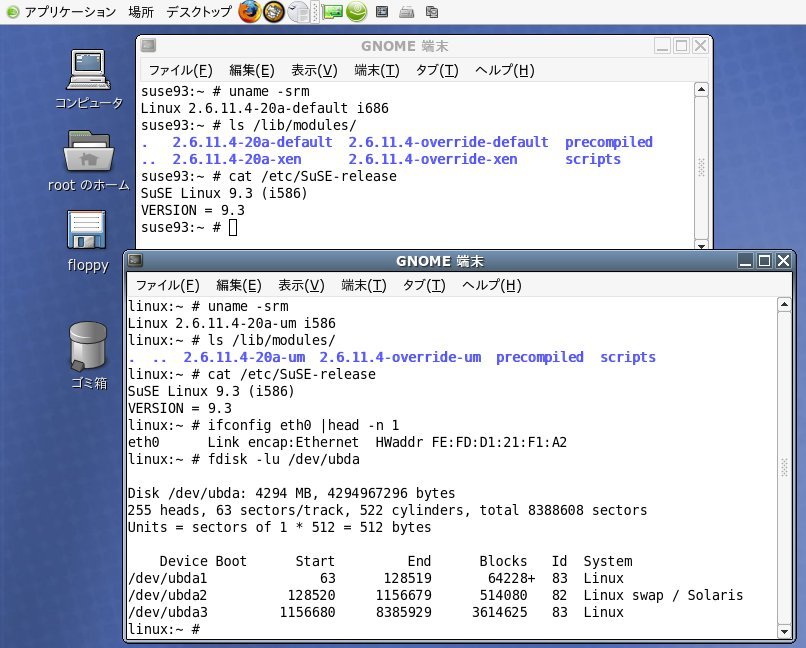Click the back GNOME 端末 title bar
Screen dimensions: 806x648
[405, 46]
